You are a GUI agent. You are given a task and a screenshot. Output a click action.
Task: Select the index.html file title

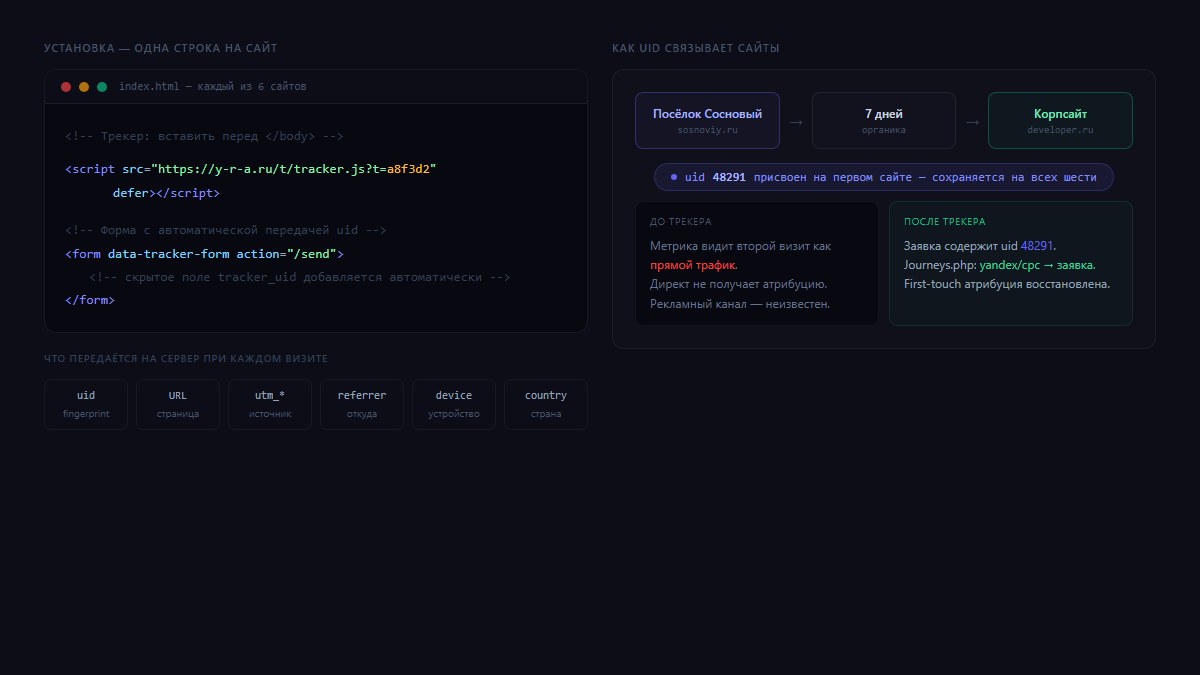212,87
